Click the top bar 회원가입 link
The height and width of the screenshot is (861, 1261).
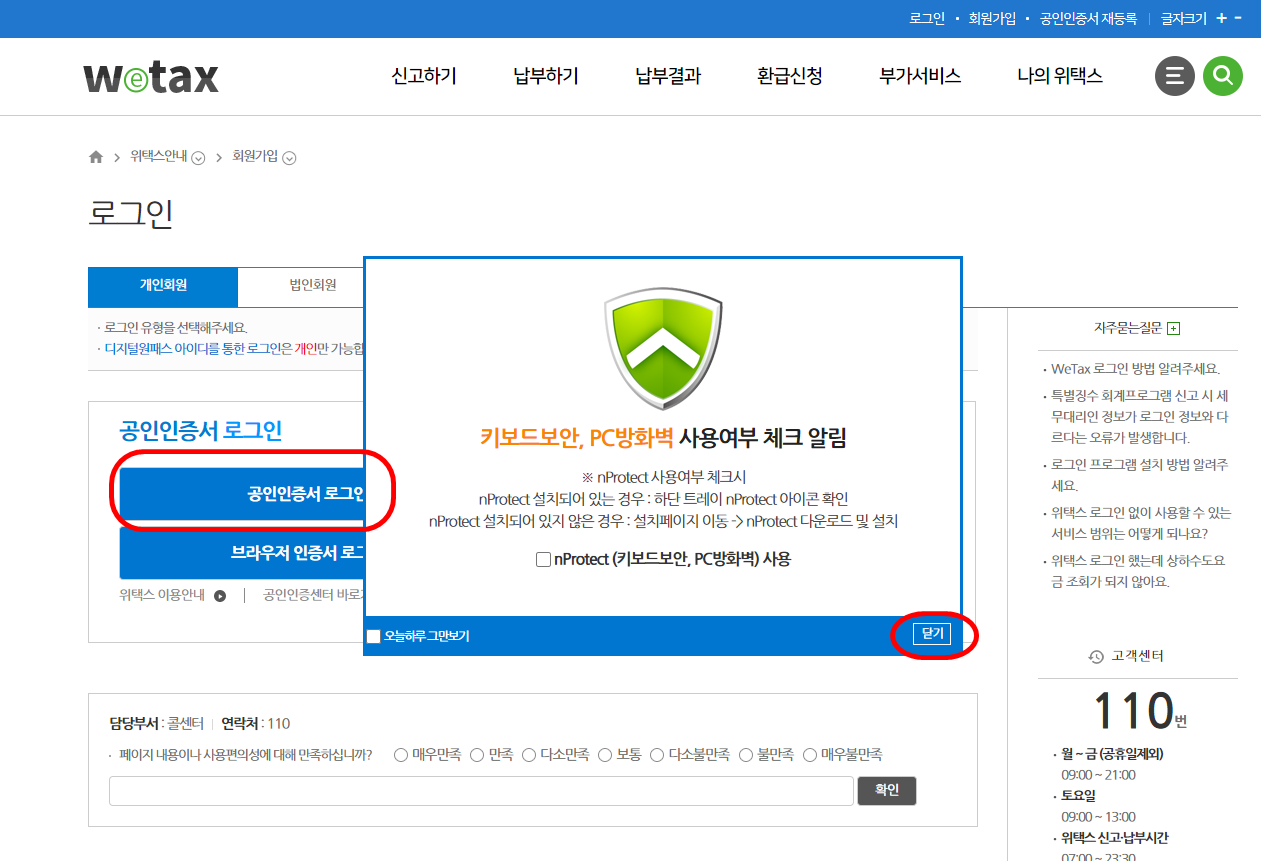[992, 18]
